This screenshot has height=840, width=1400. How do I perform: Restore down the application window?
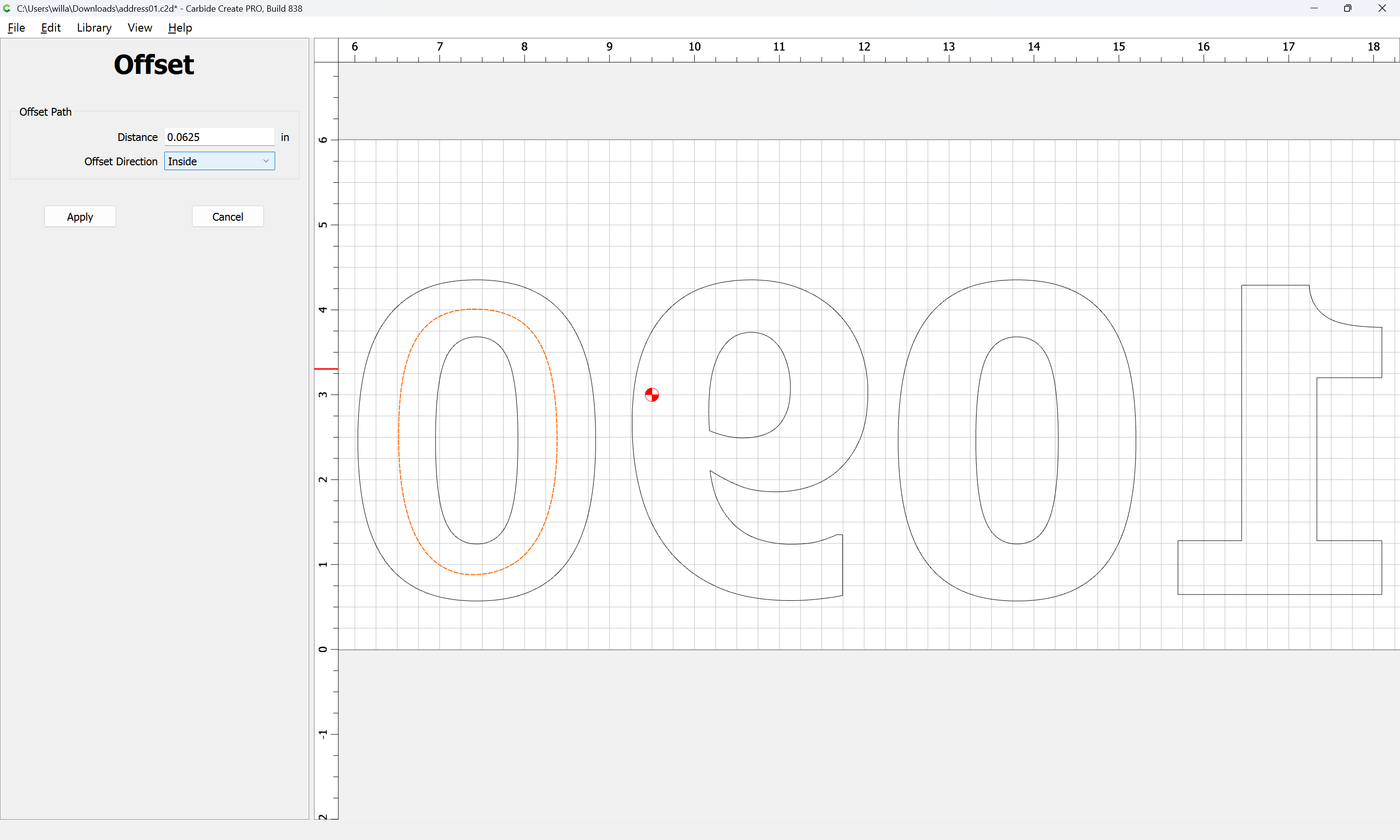click(1347, 8)
